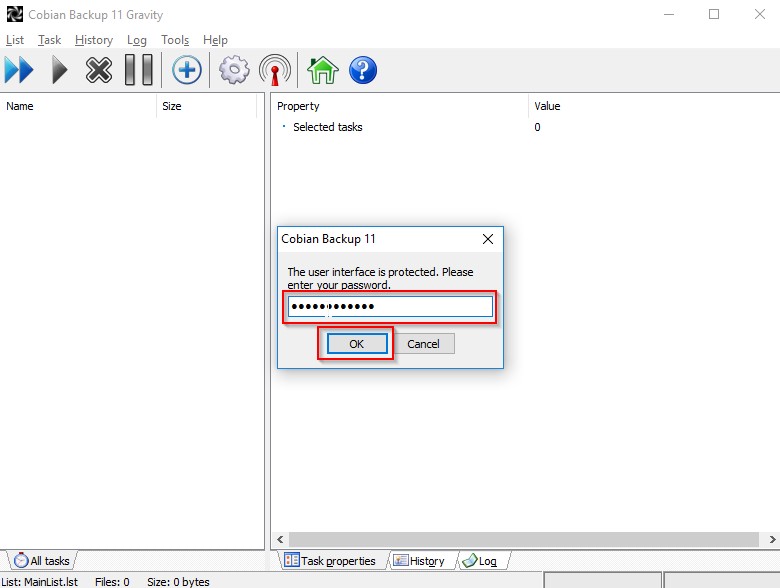
Task: Click Cancel in password dialog
Action: 423,344
